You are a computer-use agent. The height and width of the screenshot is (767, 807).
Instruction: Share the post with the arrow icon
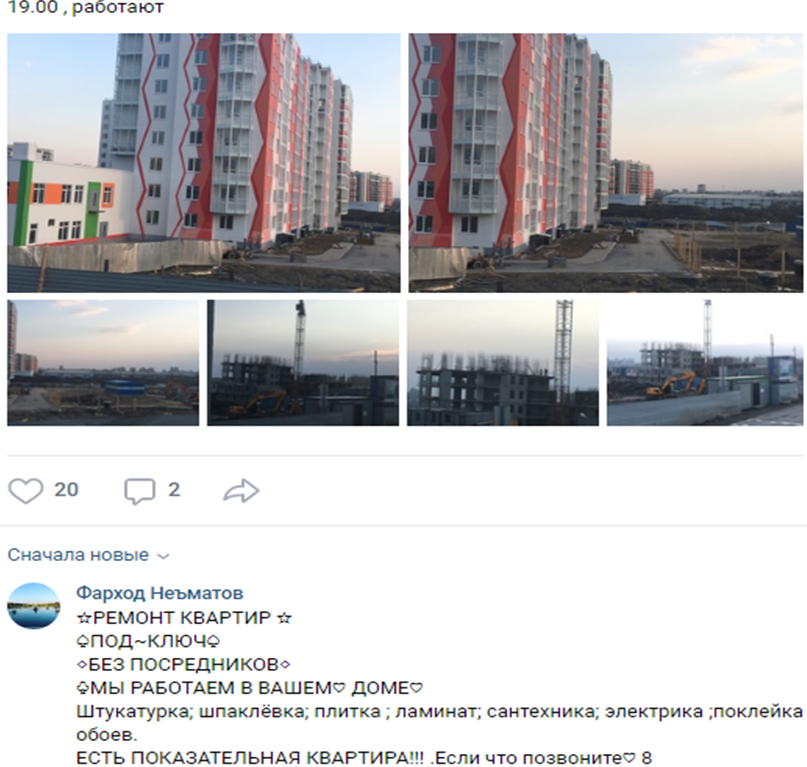pos(241,491)
